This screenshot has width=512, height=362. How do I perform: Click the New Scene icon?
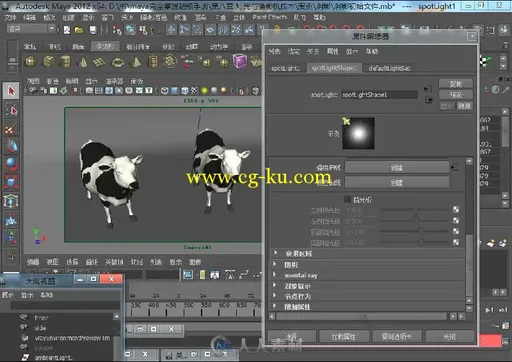pyautogui.click(x=67, y=30)
